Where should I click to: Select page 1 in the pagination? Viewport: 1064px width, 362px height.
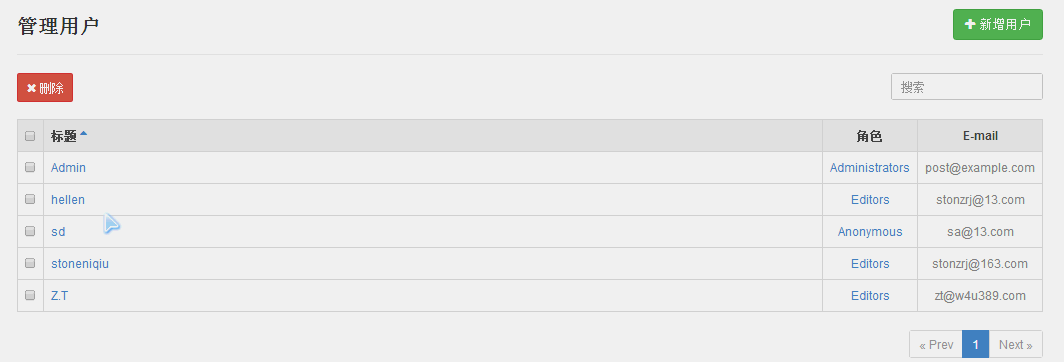pyautogui.click(x=976, y=344)
